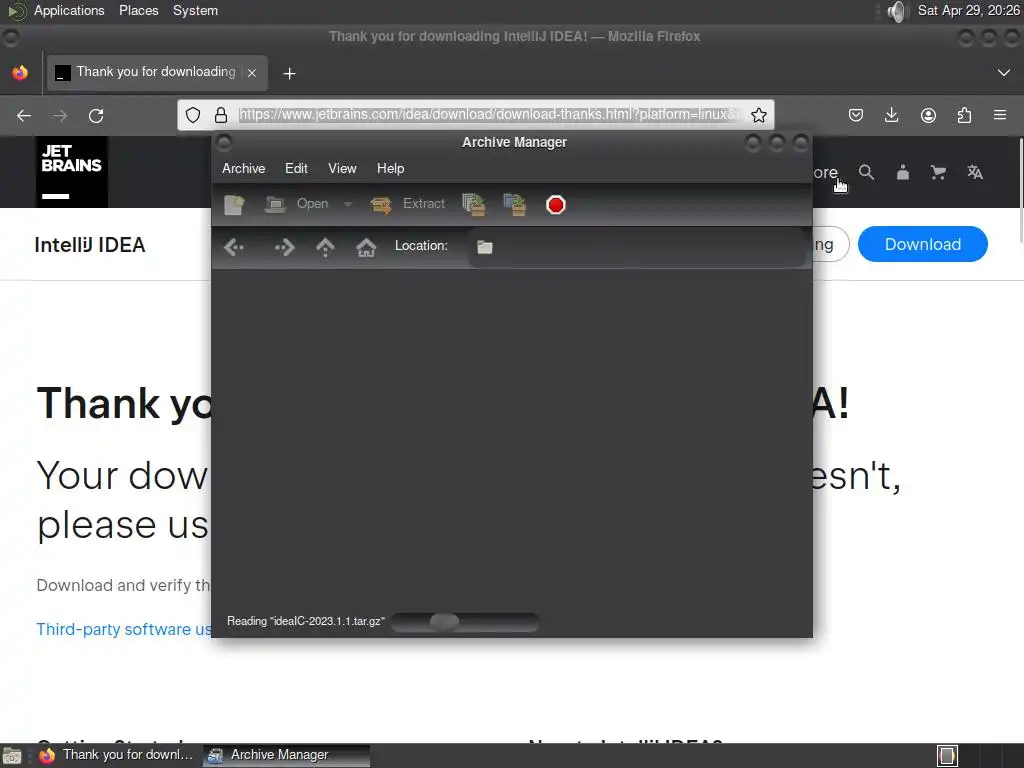Open Firefox account icon
1024x768 pixels.
click(x=928, y=116)
